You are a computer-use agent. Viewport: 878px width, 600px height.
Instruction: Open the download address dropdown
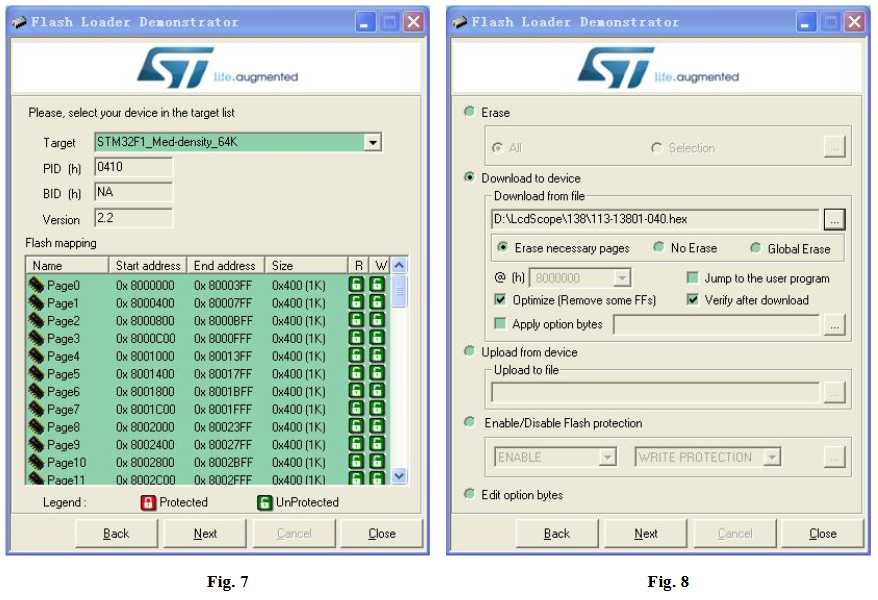[x=622, y=278]
